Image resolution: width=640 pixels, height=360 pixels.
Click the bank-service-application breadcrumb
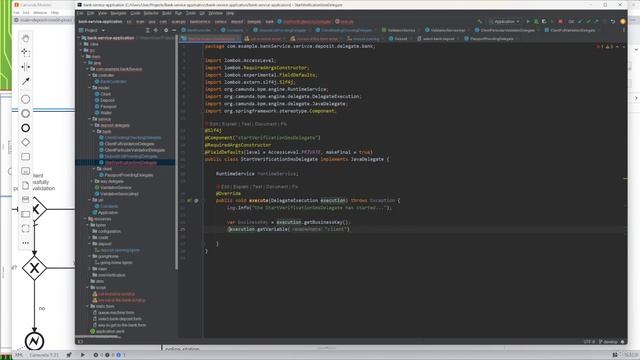click(100, 22)
